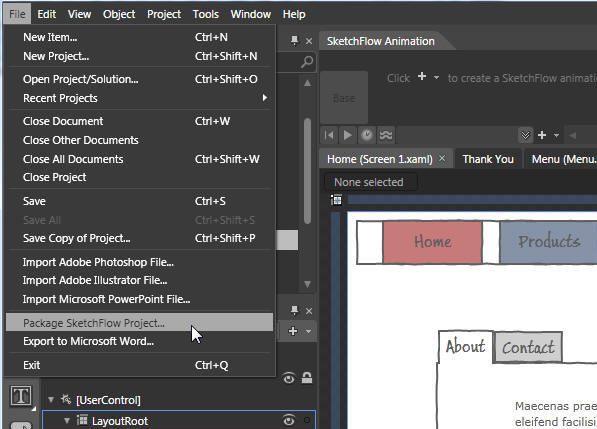
Task: Open the Project menu
Action: tap(164, 14)
